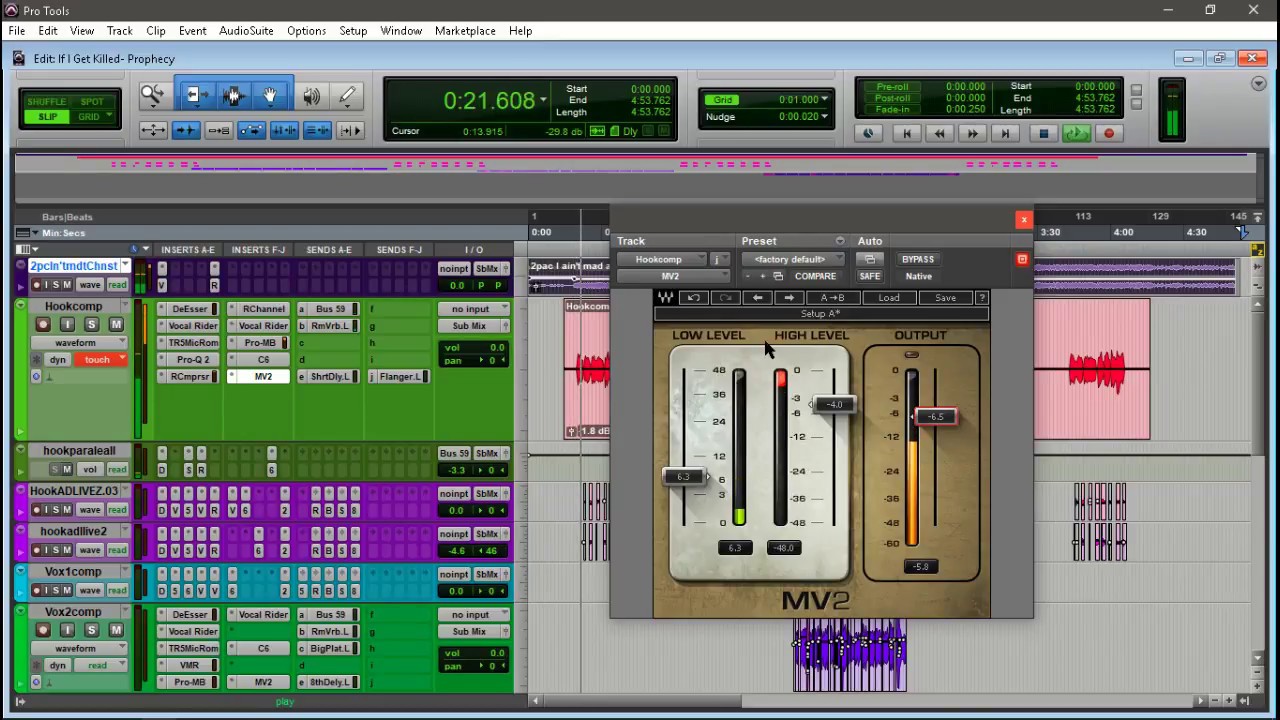
Task: Click Stop transport button
Action: coord(1043,133)
